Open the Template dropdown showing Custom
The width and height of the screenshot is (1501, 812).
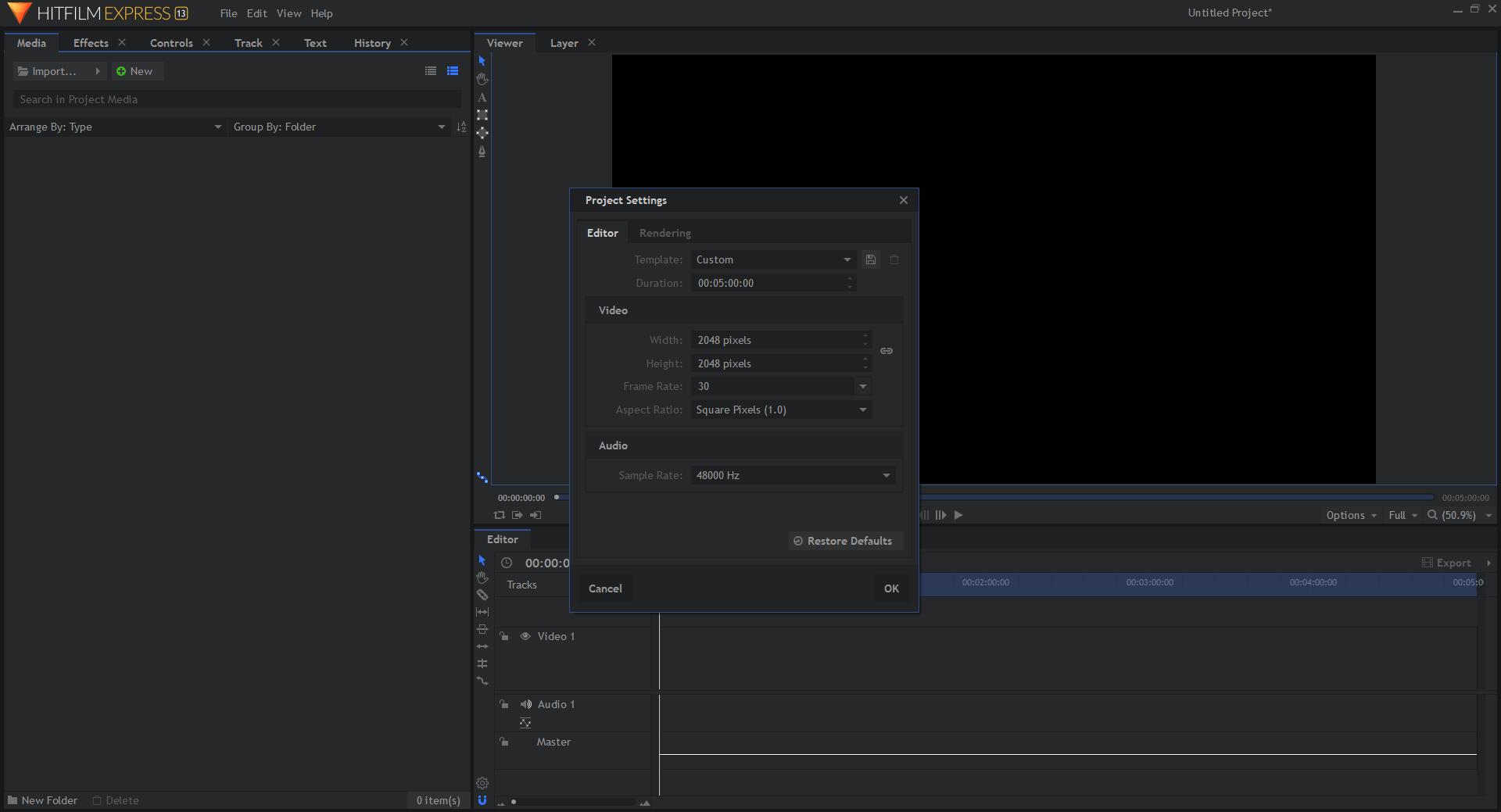772,259
